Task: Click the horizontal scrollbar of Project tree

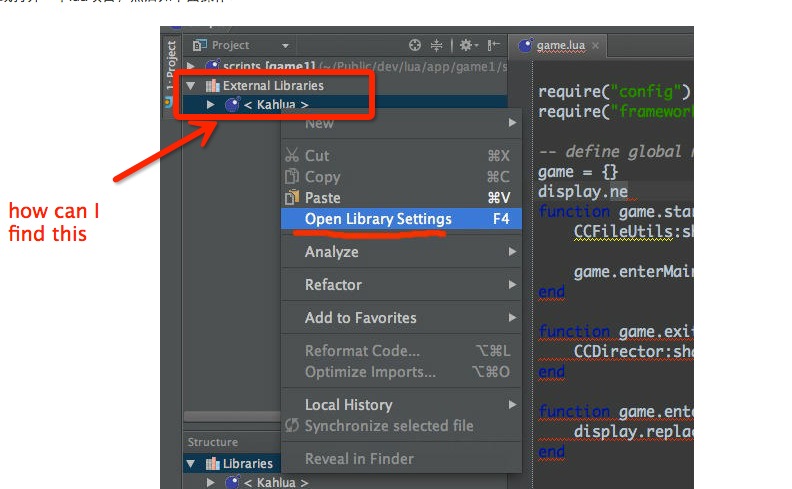Action: tap(232, 416)
